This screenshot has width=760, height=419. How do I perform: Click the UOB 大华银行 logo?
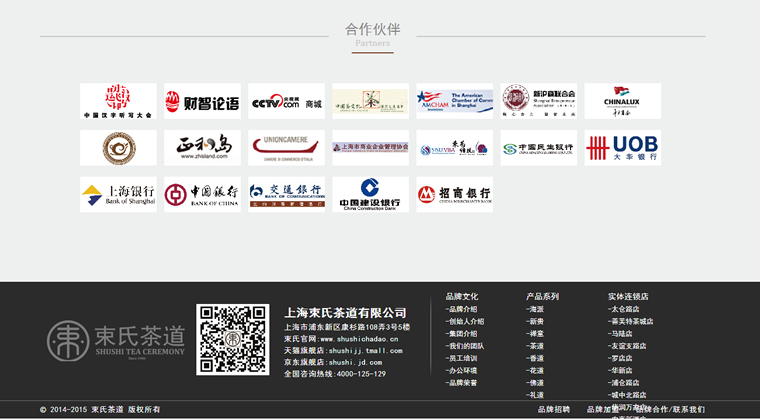(x=622, y=148)
